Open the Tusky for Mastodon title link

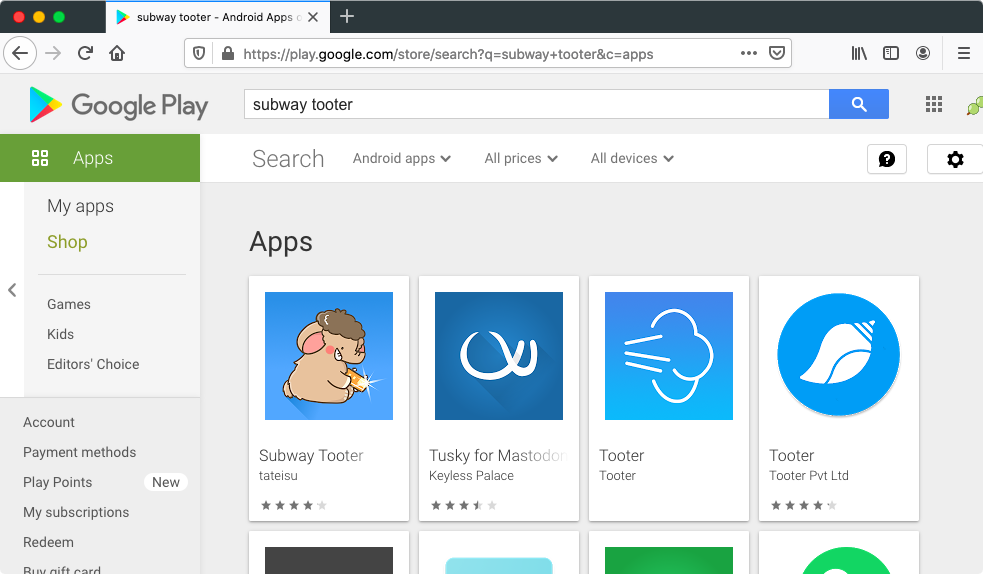pos(498,456)
